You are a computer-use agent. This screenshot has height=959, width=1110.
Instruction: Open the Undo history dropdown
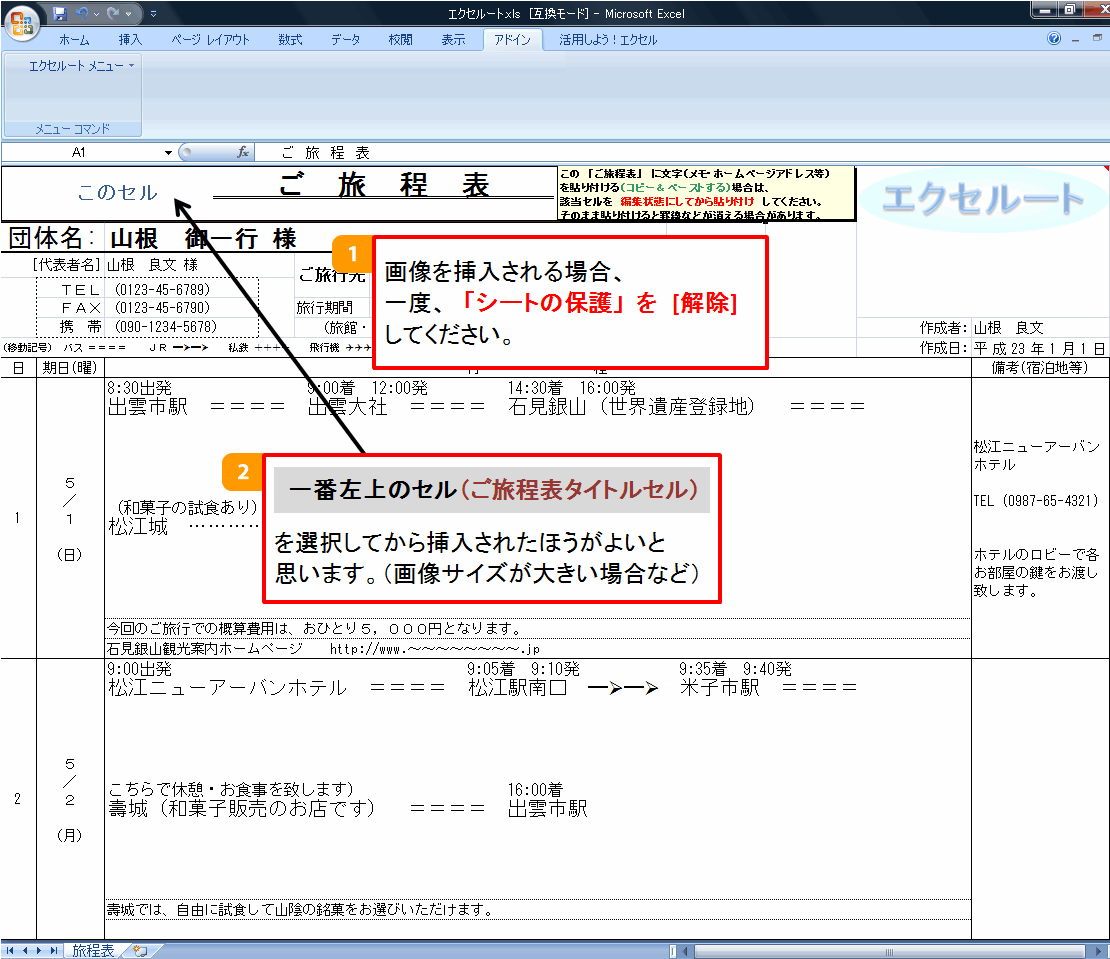coord(96,13)
